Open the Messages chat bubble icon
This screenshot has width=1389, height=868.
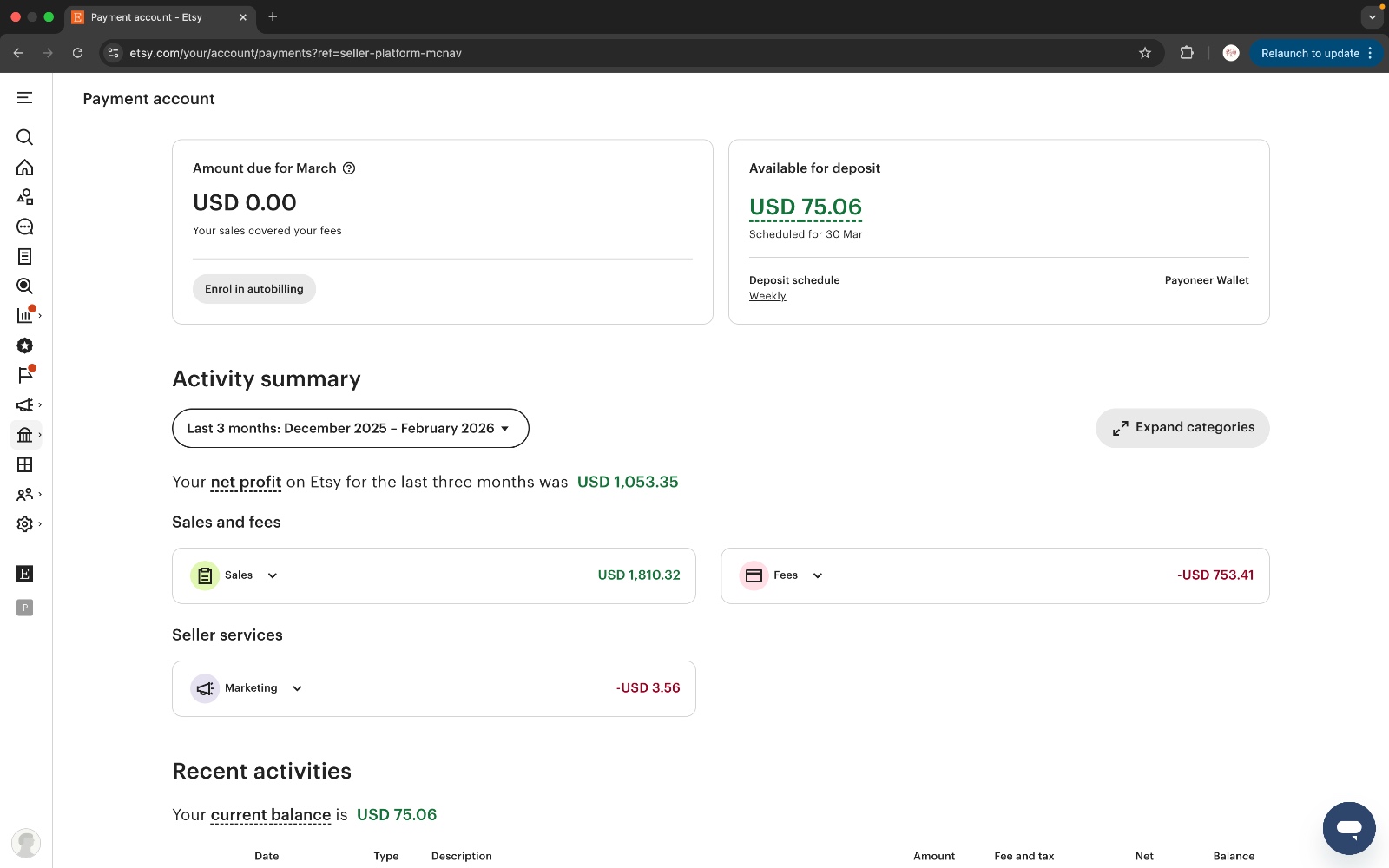[25, 227]
